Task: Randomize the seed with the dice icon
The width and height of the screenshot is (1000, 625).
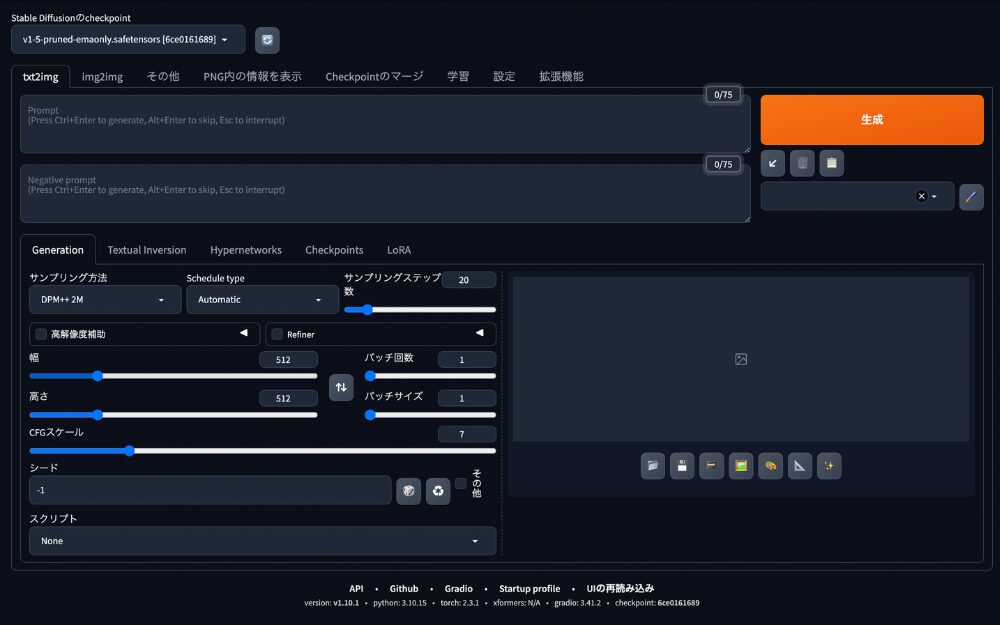Action: tap(408, 490)
